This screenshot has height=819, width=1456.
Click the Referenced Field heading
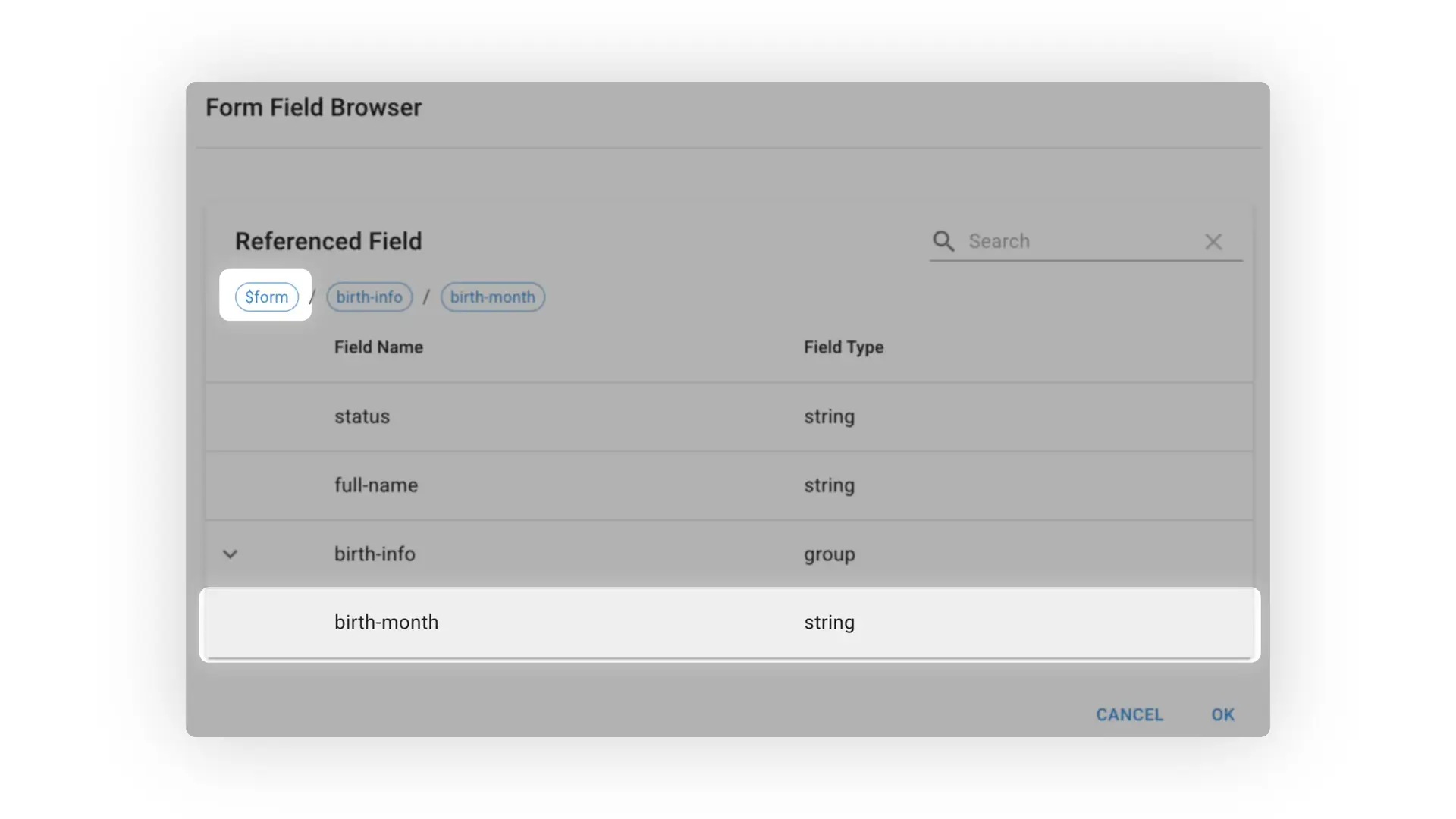328,240
